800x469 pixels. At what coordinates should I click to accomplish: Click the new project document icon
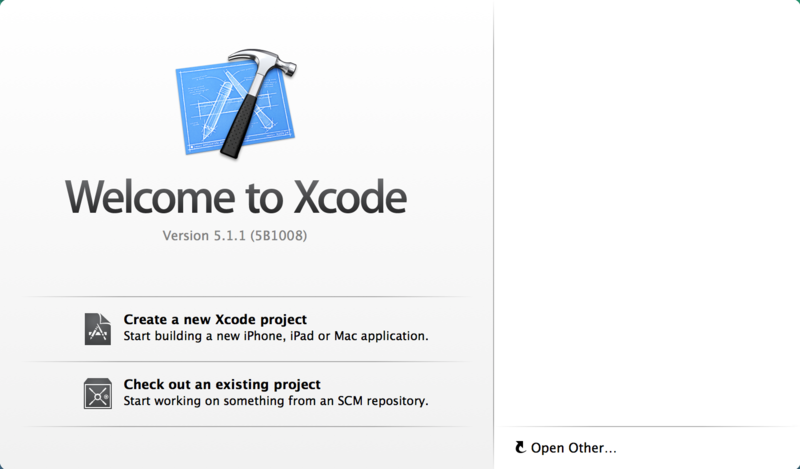[97, 329]
